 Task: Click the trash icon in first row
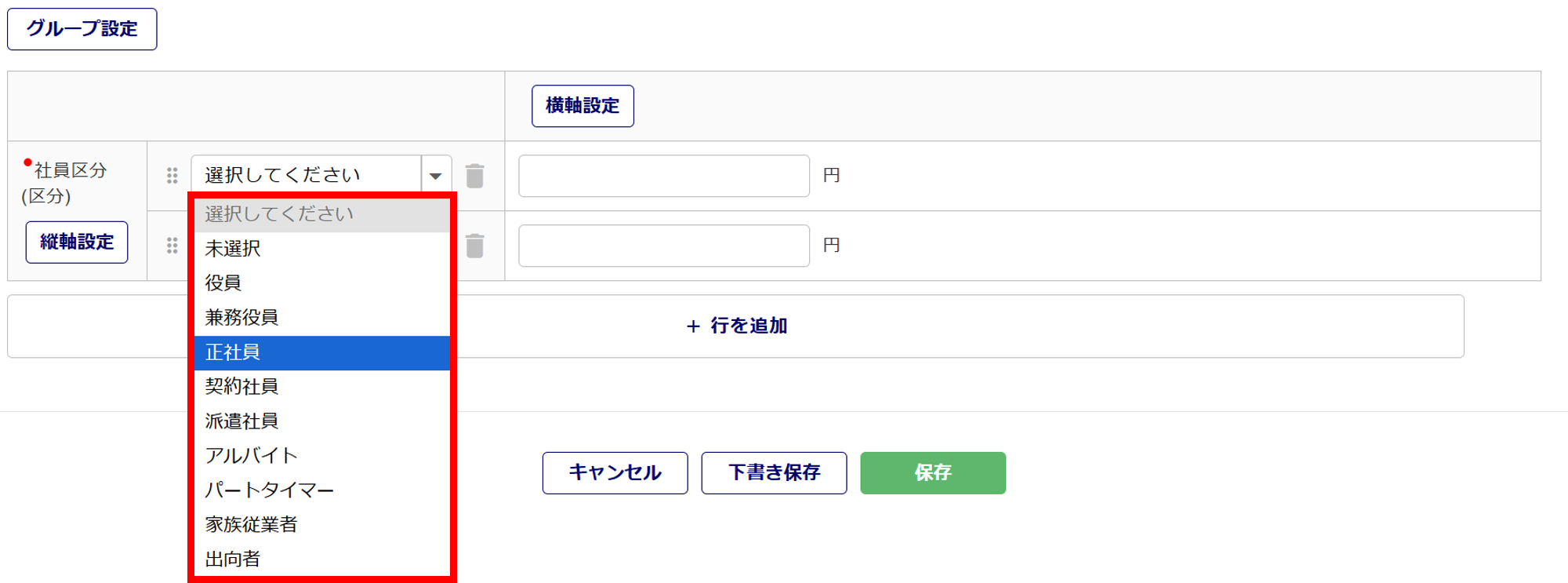point(474,176)
